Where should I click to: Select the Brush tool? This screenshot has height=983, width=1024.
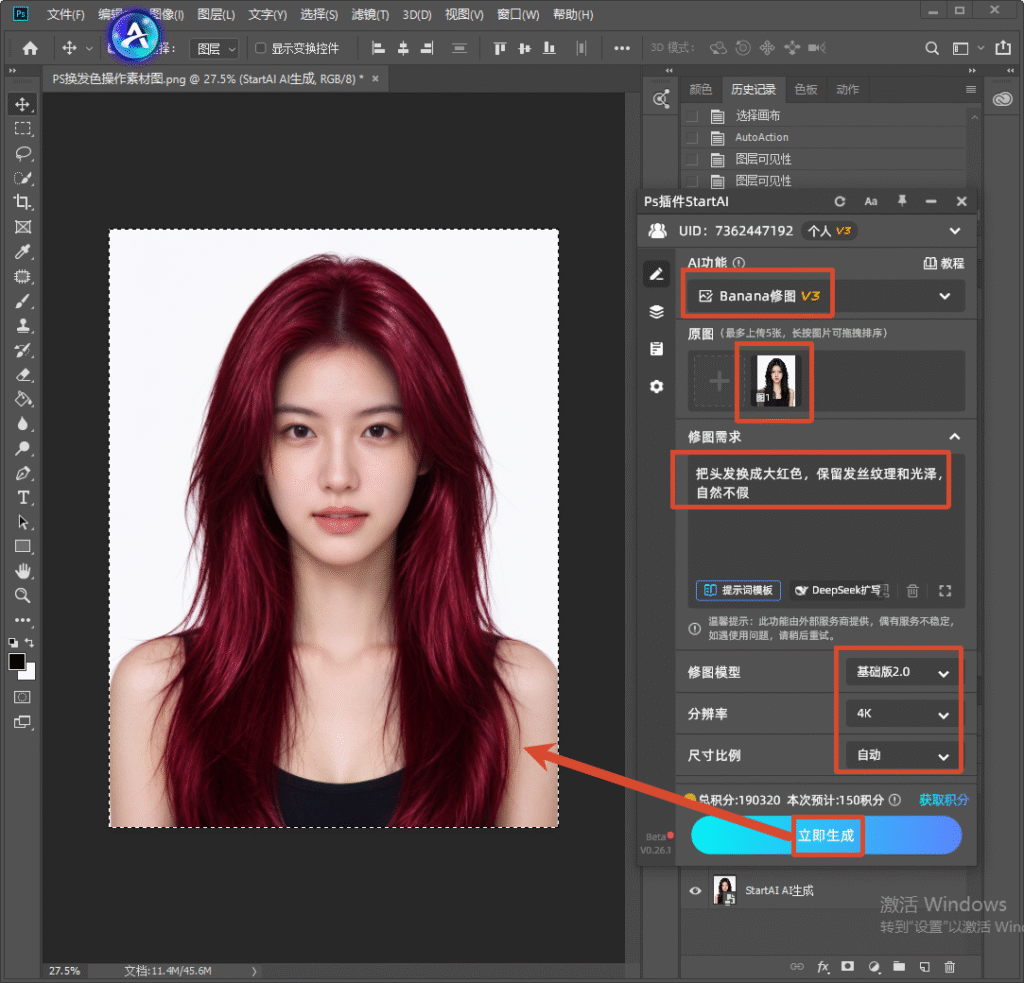[22, 301]
